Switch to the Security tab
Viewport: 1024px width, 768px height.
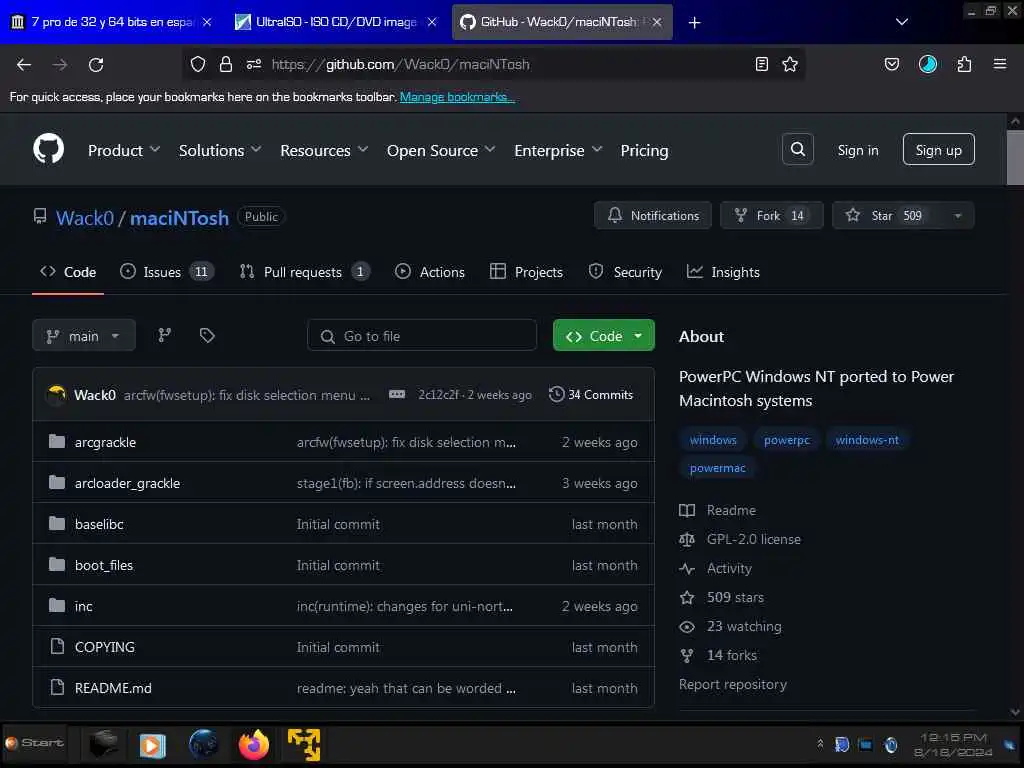[625, 272]
